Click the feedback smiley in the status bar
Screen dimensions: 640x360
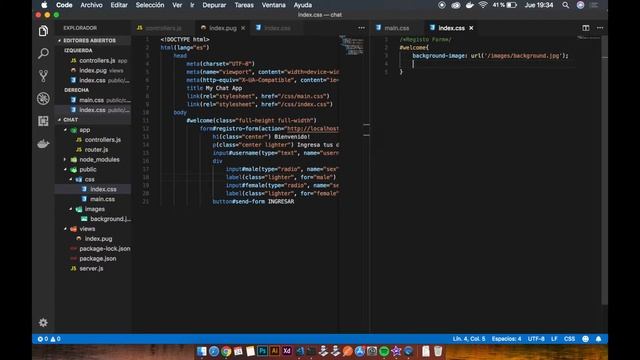(x=585, y=339)
